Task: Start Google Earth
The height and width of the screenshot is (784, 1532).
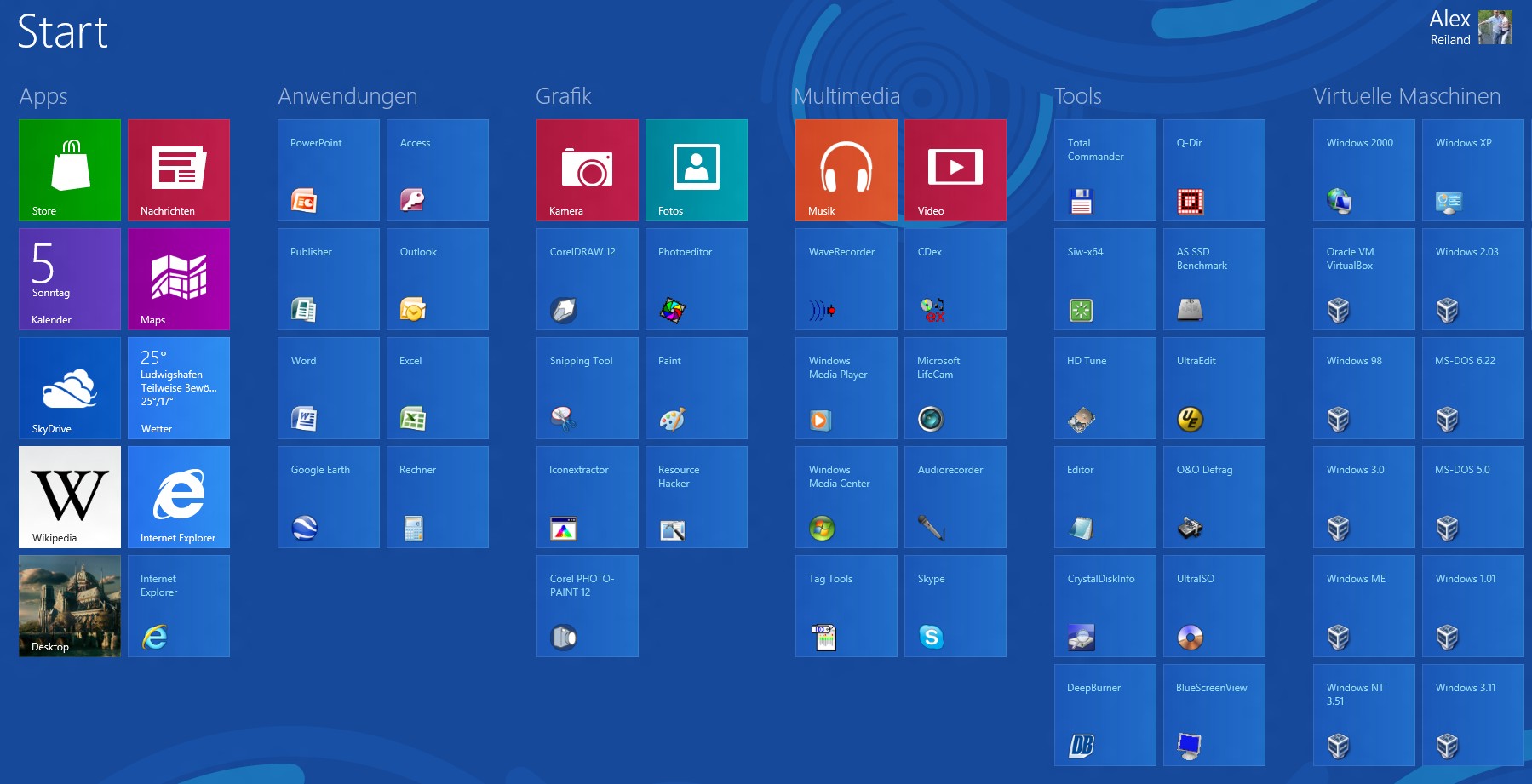Action: [x=329, y=497]
